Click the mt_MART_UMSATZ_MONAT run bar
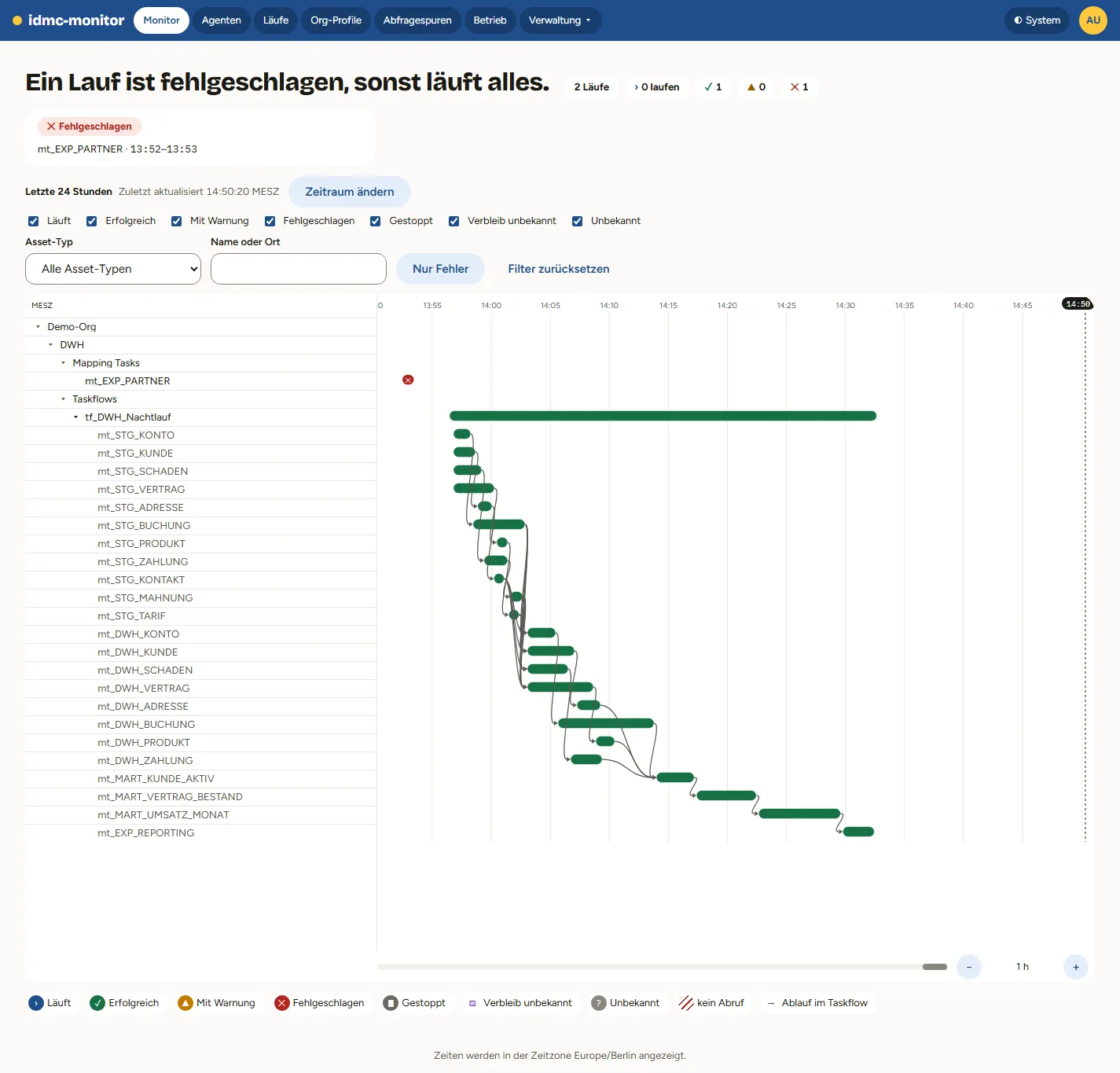1120x1073 pixels. point(799,814)
